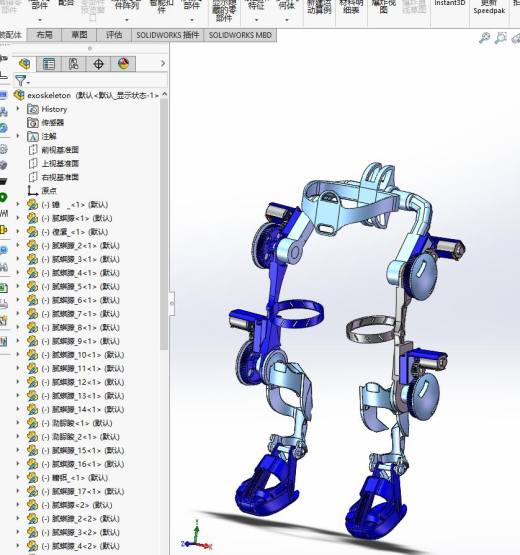Image resolution: width=520 pixels, height=555 pixels.
Task: Open the SOLIDWORKS MBD tab
Action: tap(240, 35)
